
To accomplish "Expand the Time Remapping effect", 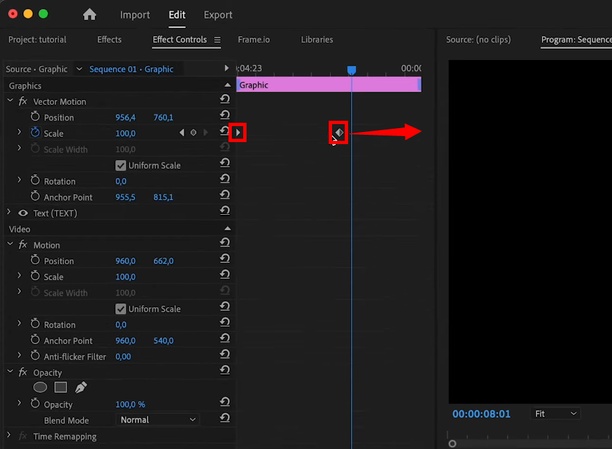I will (10, 437).
